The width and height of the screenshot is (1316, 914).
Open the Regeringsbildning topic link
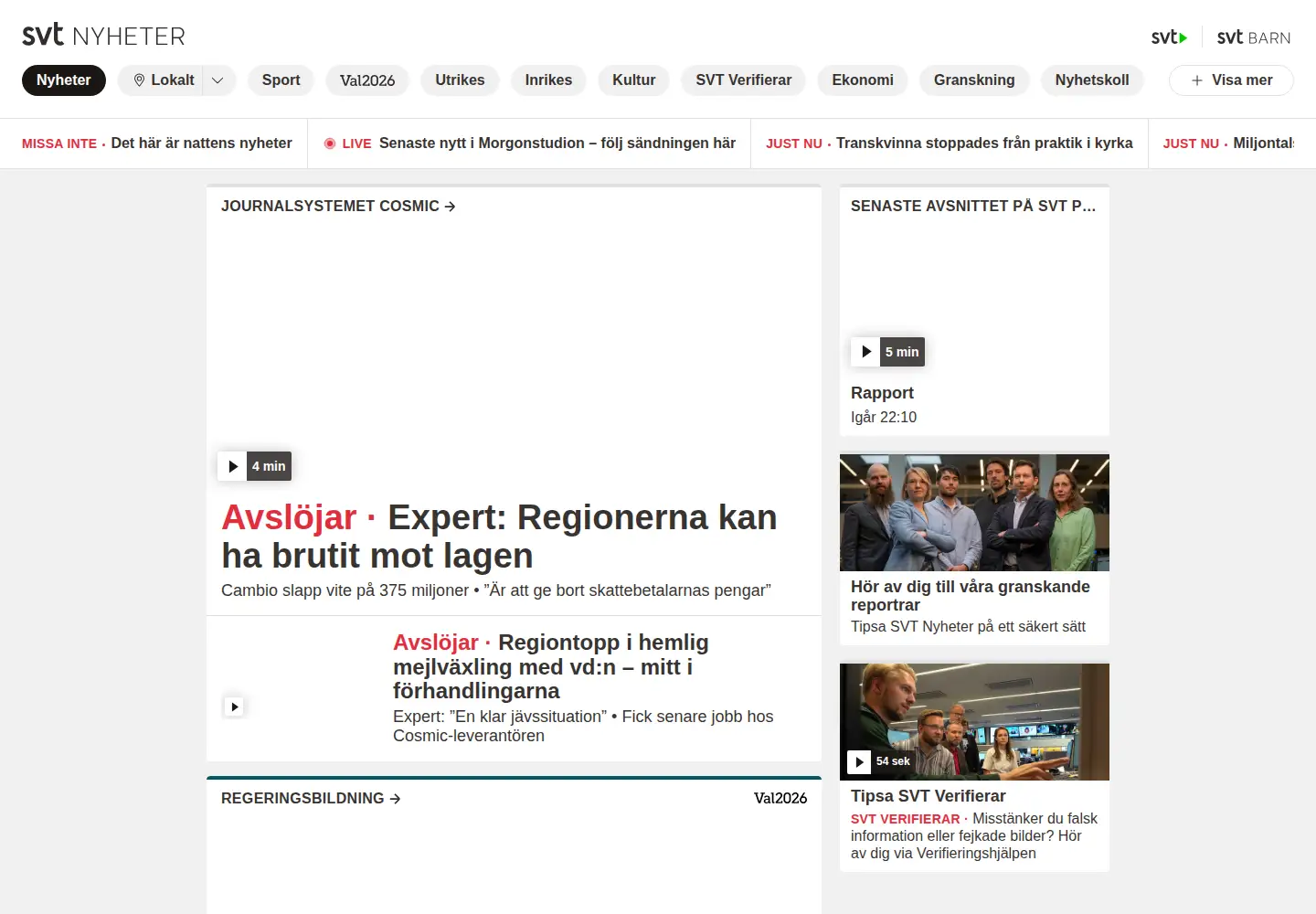pos(311,799)
